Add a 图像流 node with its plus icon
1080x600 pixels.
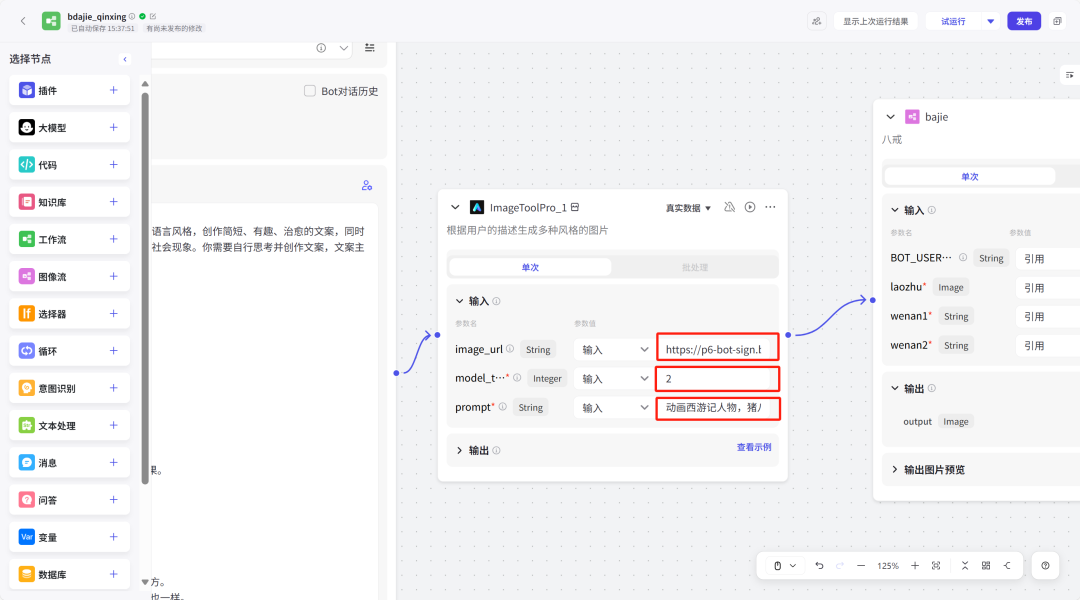click(114, 276)
